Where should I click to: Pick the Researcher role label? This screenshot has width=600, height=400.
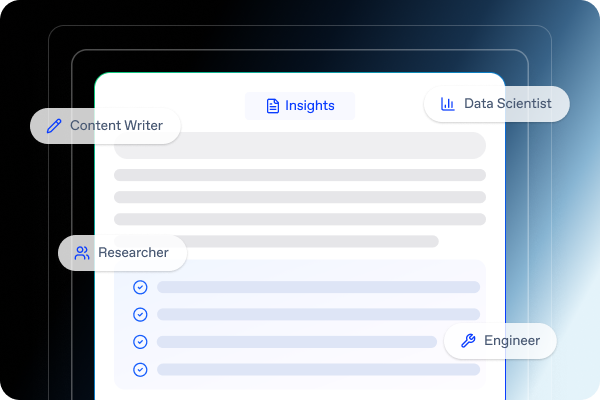[x=134, y=253]
